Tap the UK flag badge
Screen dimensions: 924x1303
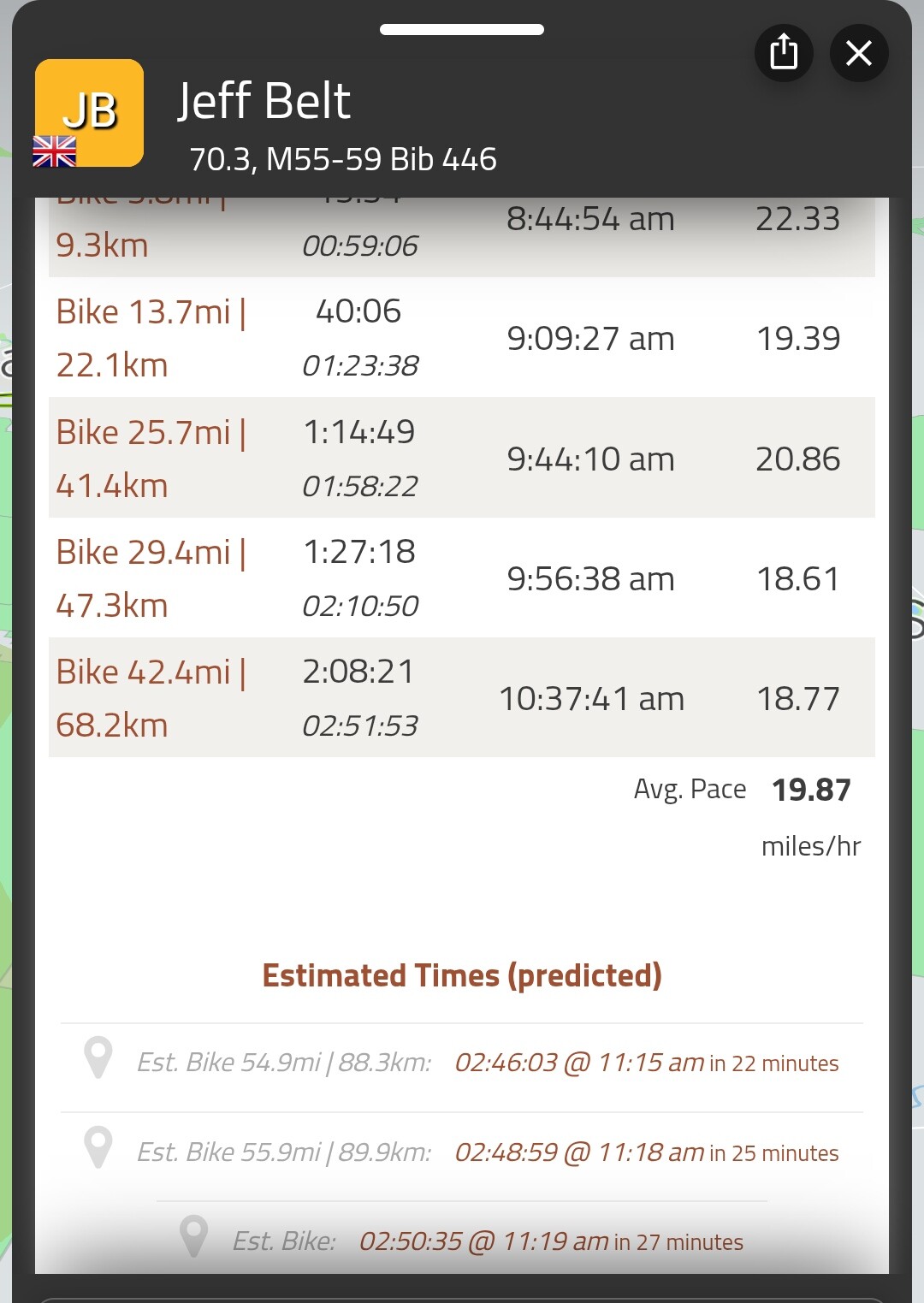tap(54, 151)
